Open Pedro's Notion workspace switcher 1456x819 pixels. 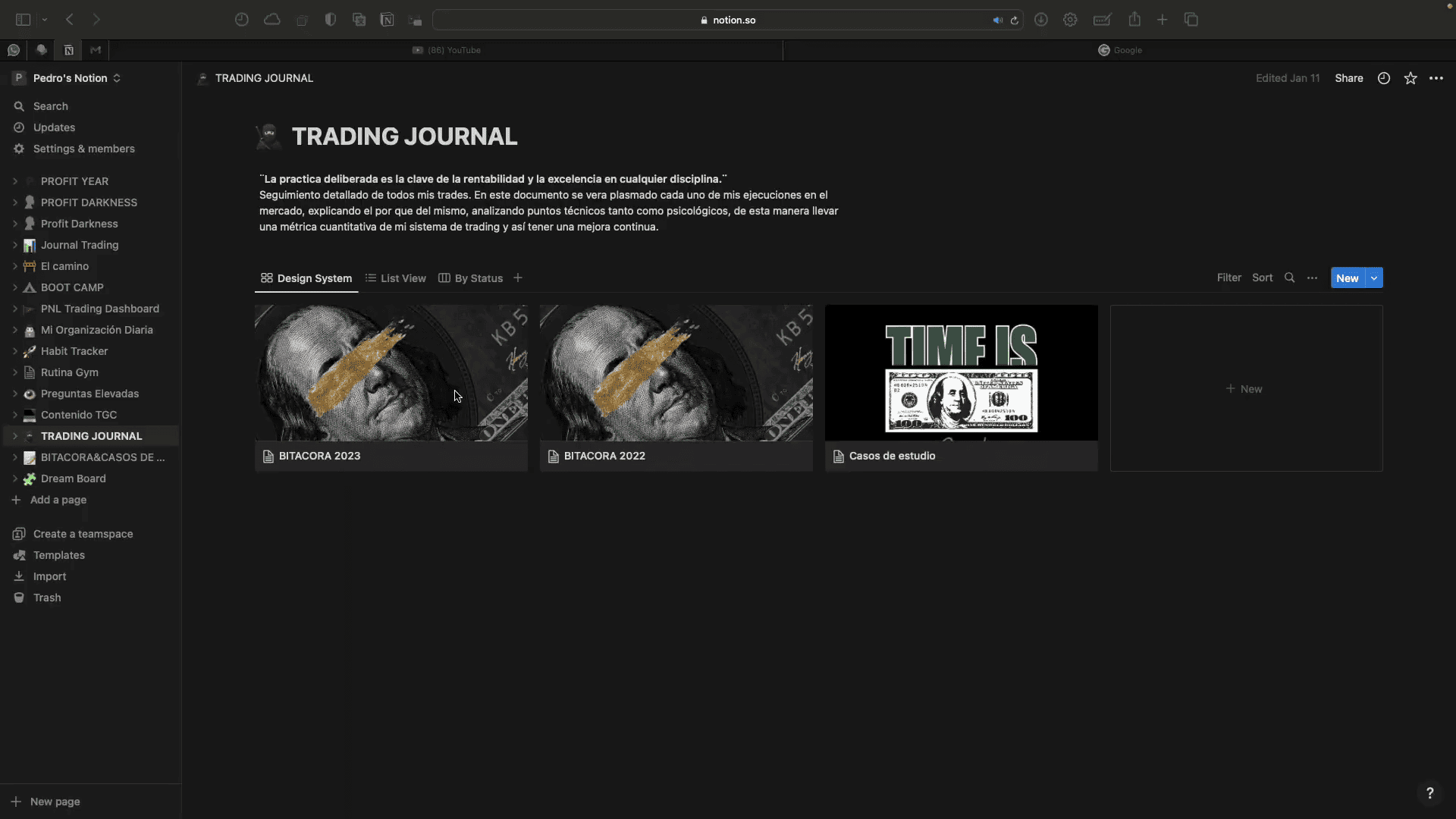[x=68, y=78]
